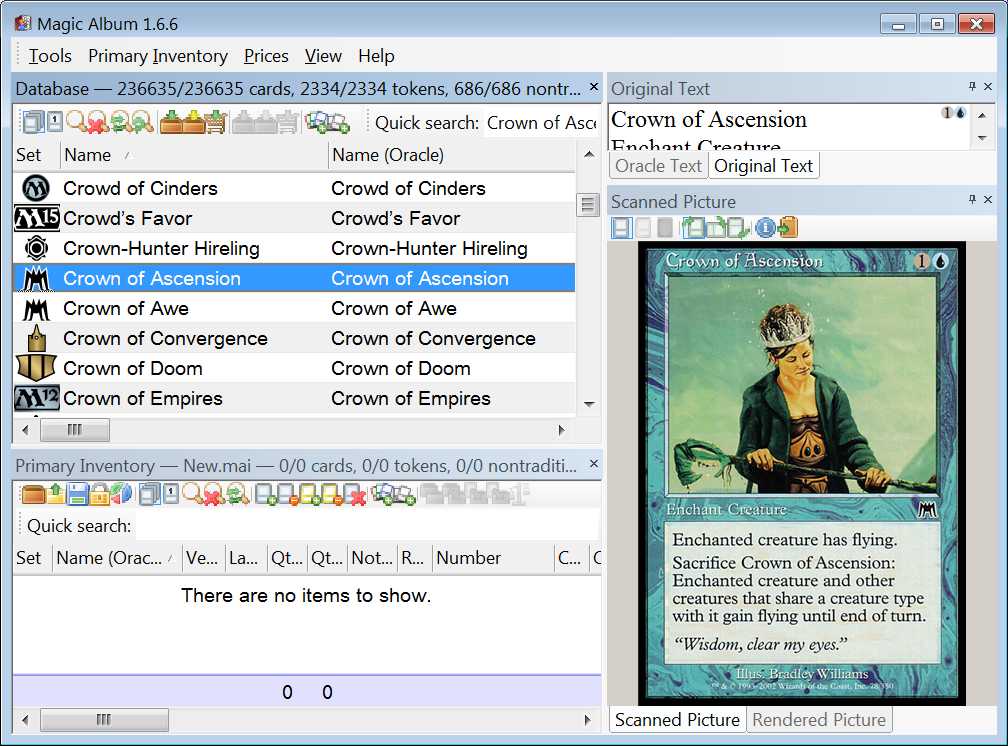Viewport: 1008px width, 746px height.
Task: Save inventory with the floppy disk icon
Action: (x=77, y=494)
